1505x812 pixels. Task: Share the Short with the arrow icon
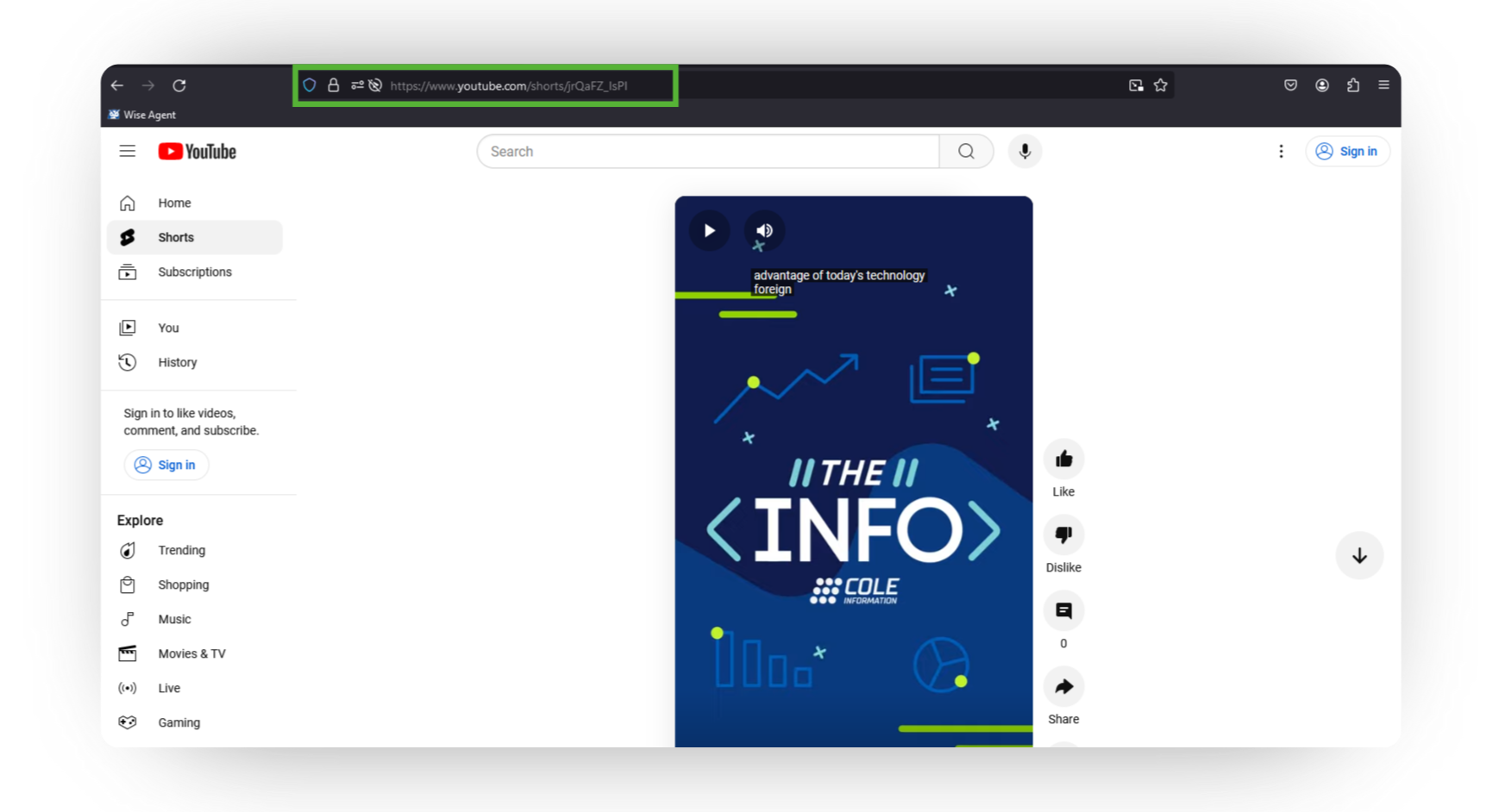(x=1063, y=687)
